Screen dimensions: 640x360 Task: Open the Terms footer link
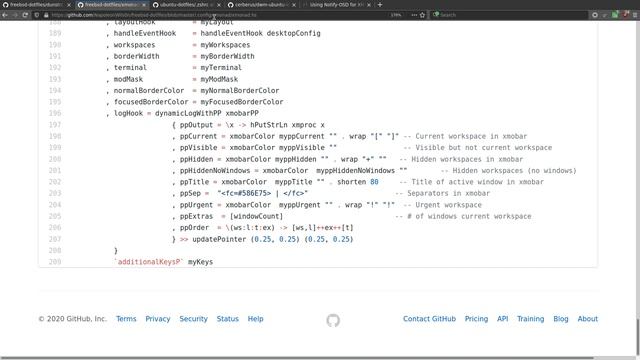click(x=126, y=319)
